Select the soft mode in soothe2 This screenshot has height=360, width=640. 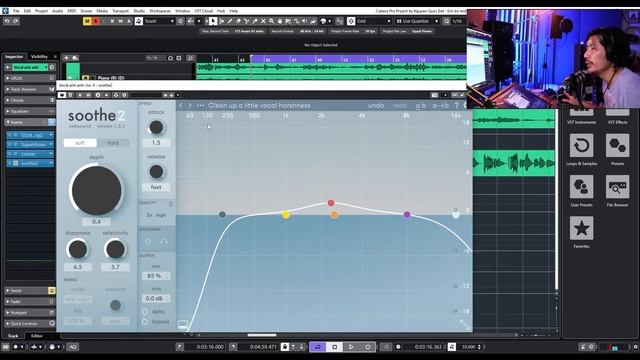click(x=80, y=143)
